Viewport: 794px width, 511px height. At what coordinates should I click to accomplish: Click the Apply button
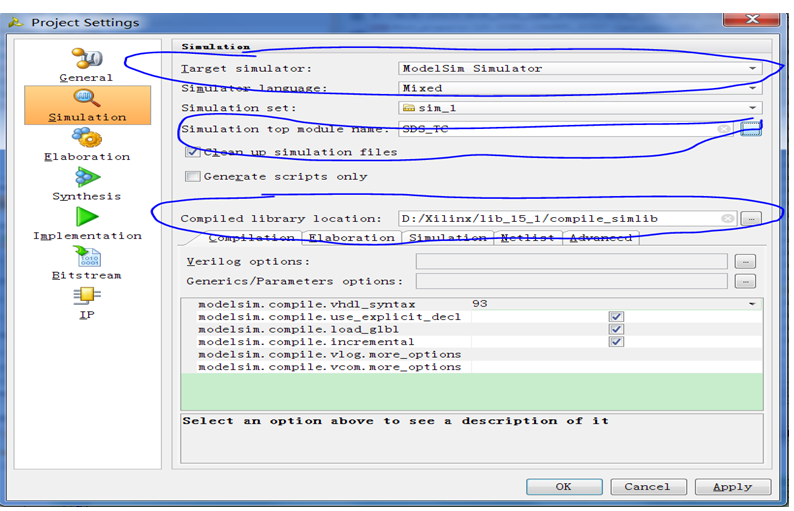pos(733,487)
